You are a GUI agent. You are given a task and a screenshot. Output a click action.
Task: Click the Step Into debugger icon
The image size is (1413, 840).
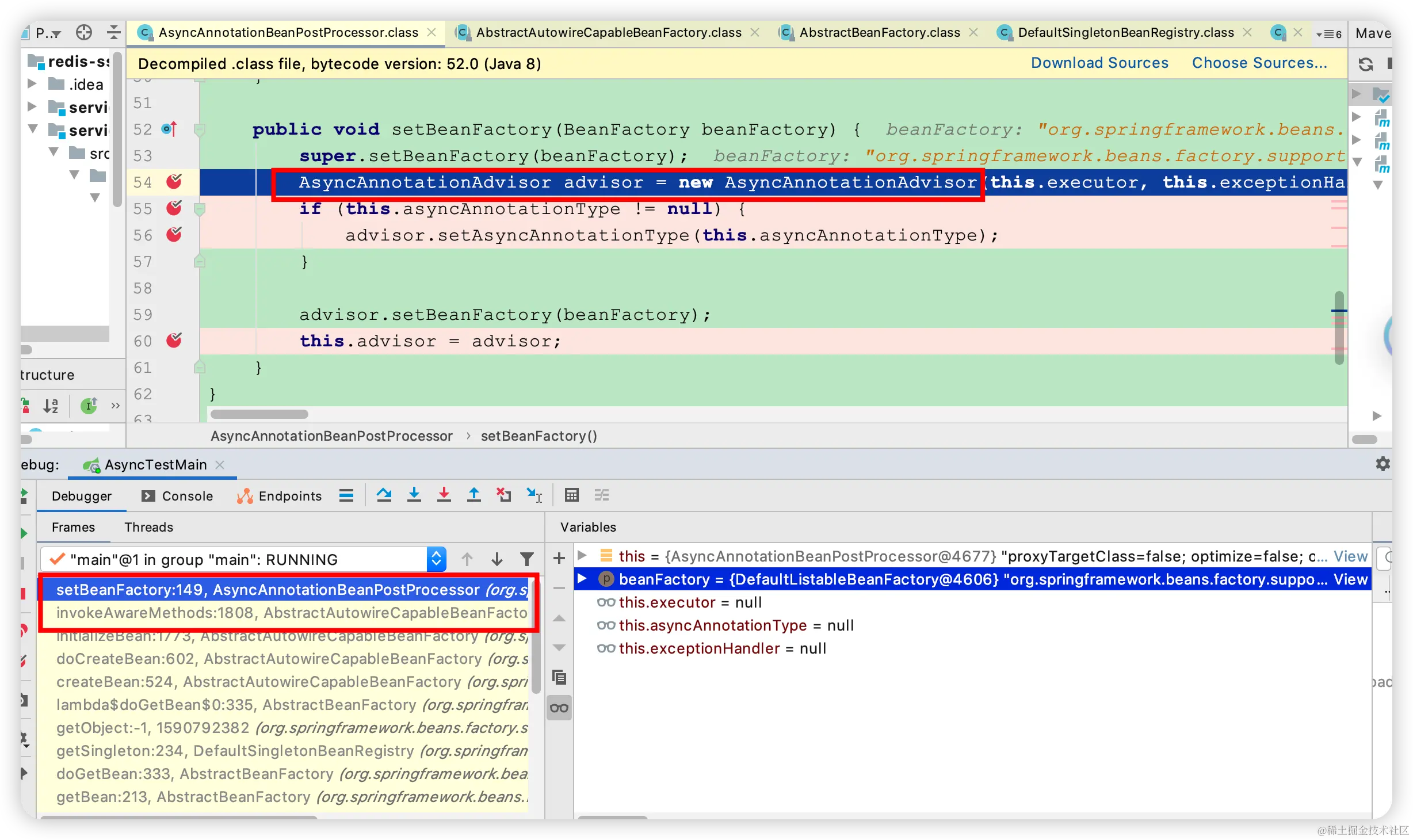[414, 495]
